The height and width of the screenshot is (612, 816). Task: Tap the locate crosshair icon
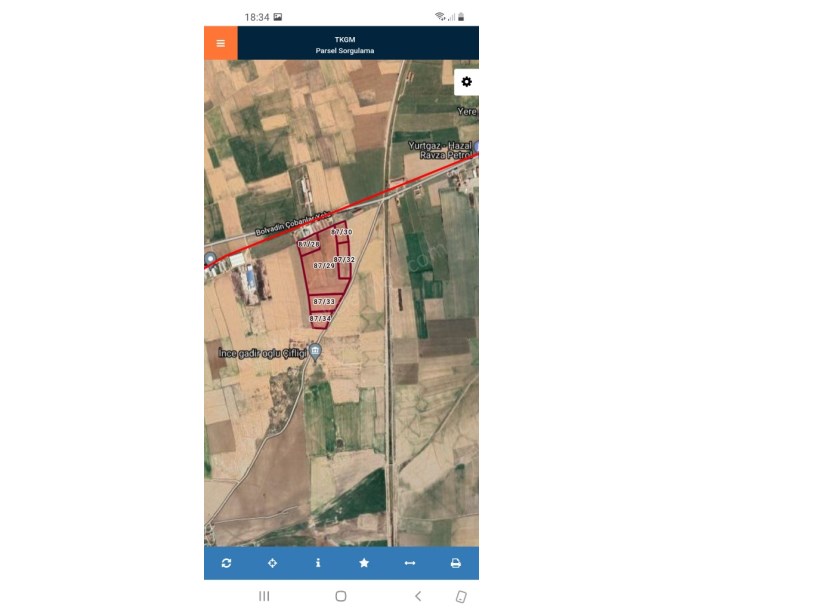pyautogui.click(x=272, y=563)
